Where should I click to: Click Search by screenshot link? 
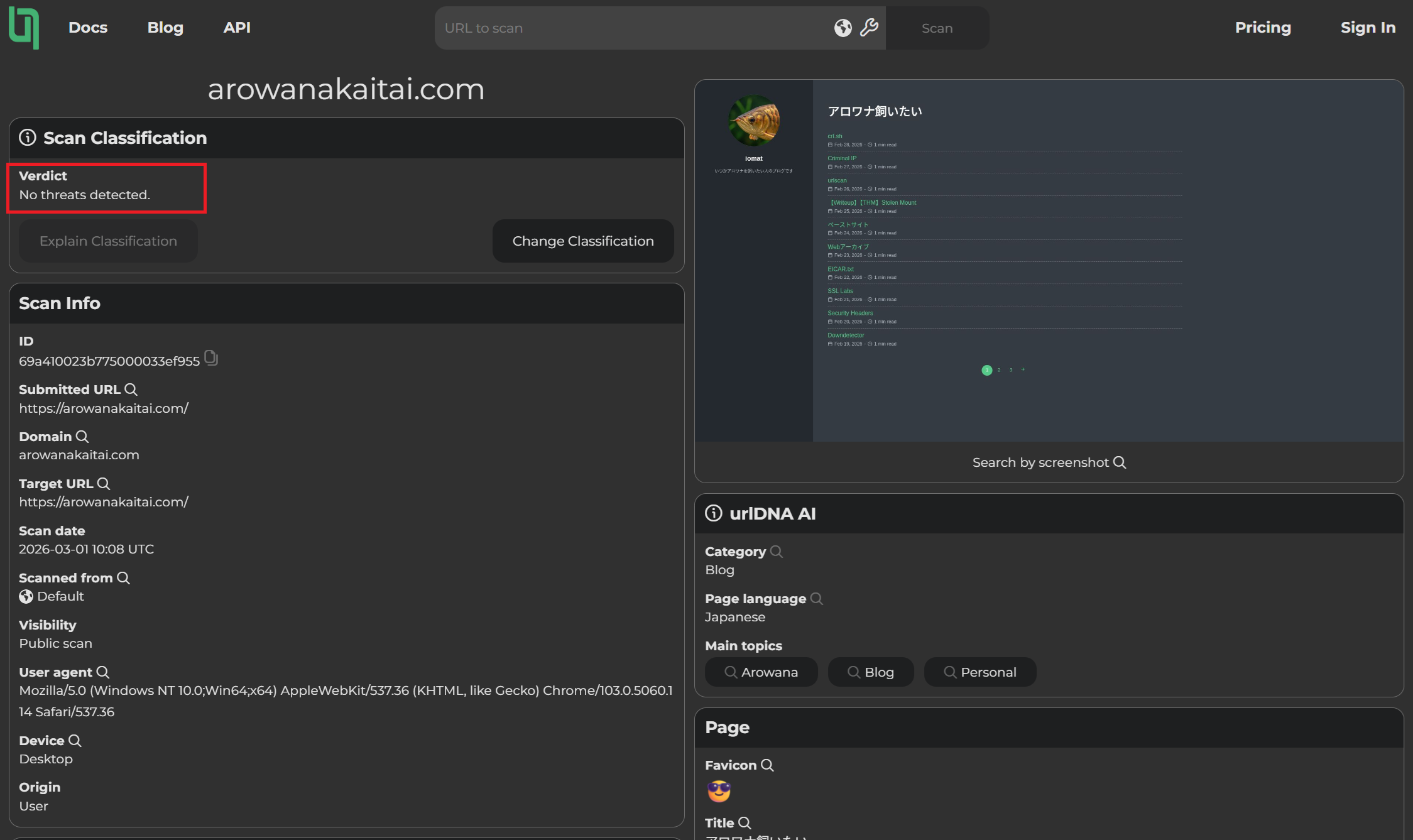coord(1049,462)
